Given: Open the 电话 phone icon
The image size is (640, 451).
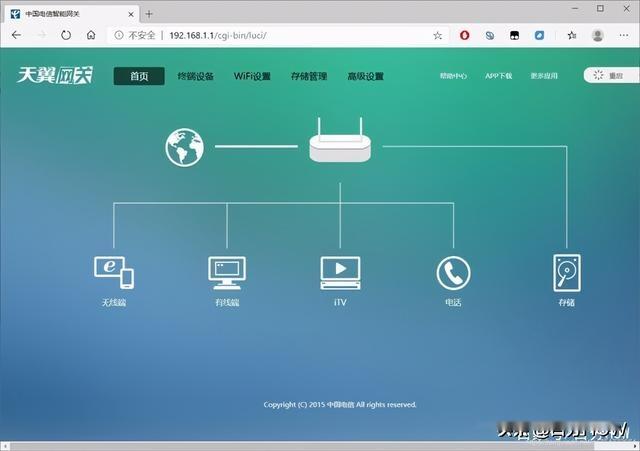Looking at the screenshot, I should click(x=453, y=273).
